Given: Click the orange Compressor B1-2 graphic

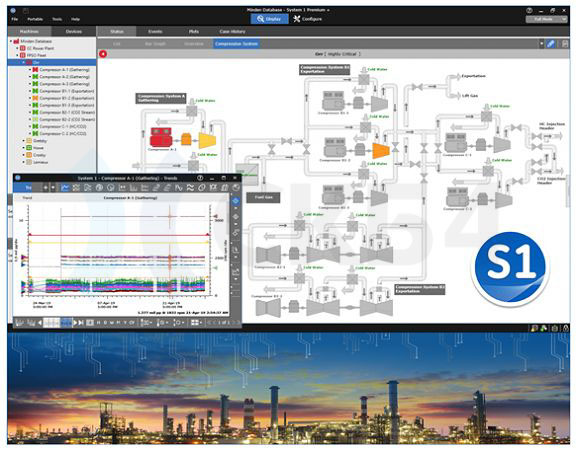Looking at the screenshot, I should [381, 150].
